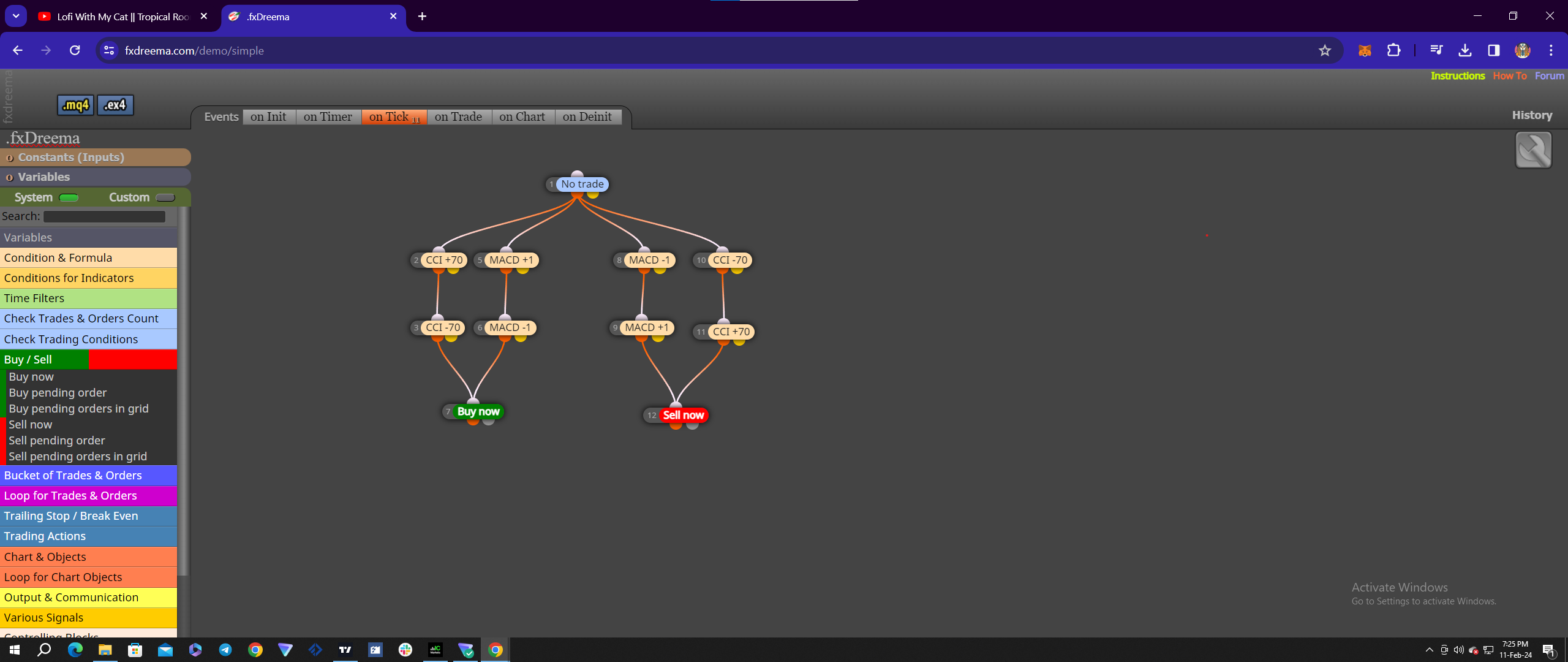Viewport: 1568px width, 662px height.
Task: Switch to on Chart event tab
Action: click(x=522, y=117)
